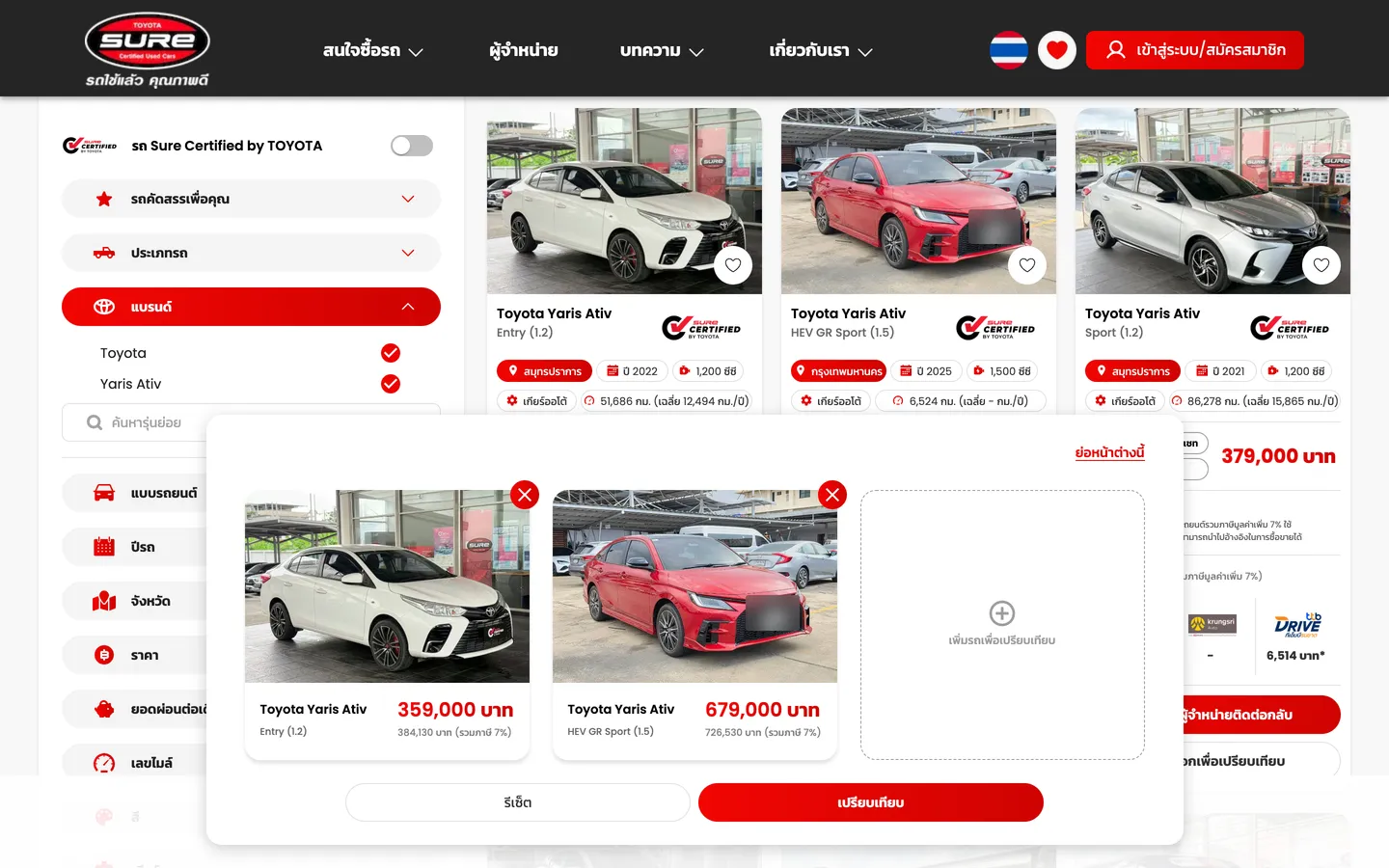The image size is (1389, 868).
Task: Click the price filter icon
Action: pyautogui.click(x=104, y=655)
